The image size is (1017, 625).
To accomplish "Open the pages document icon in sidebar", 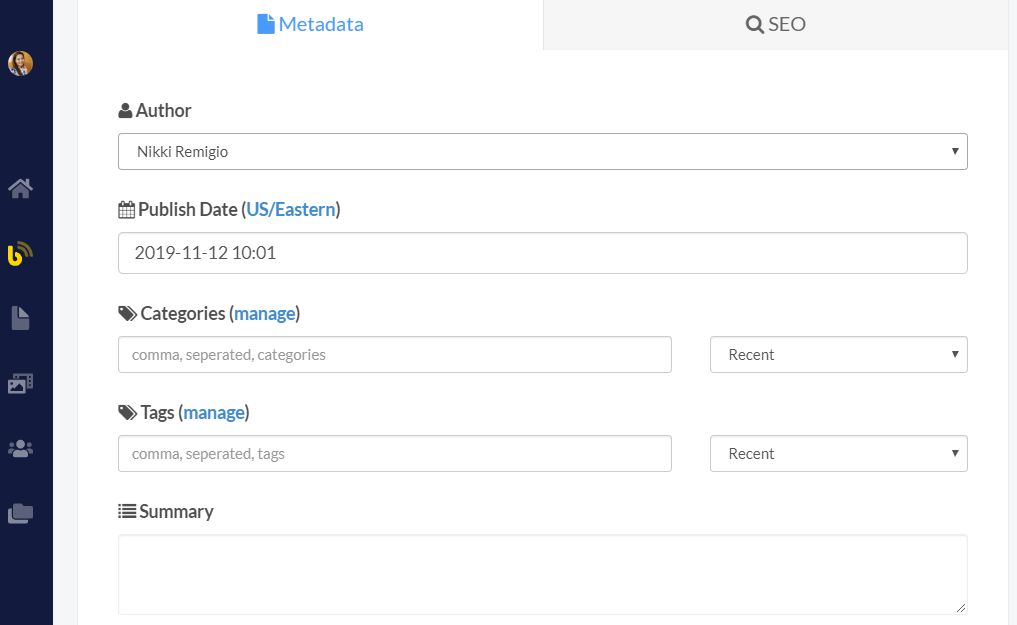I will (21, 319).
